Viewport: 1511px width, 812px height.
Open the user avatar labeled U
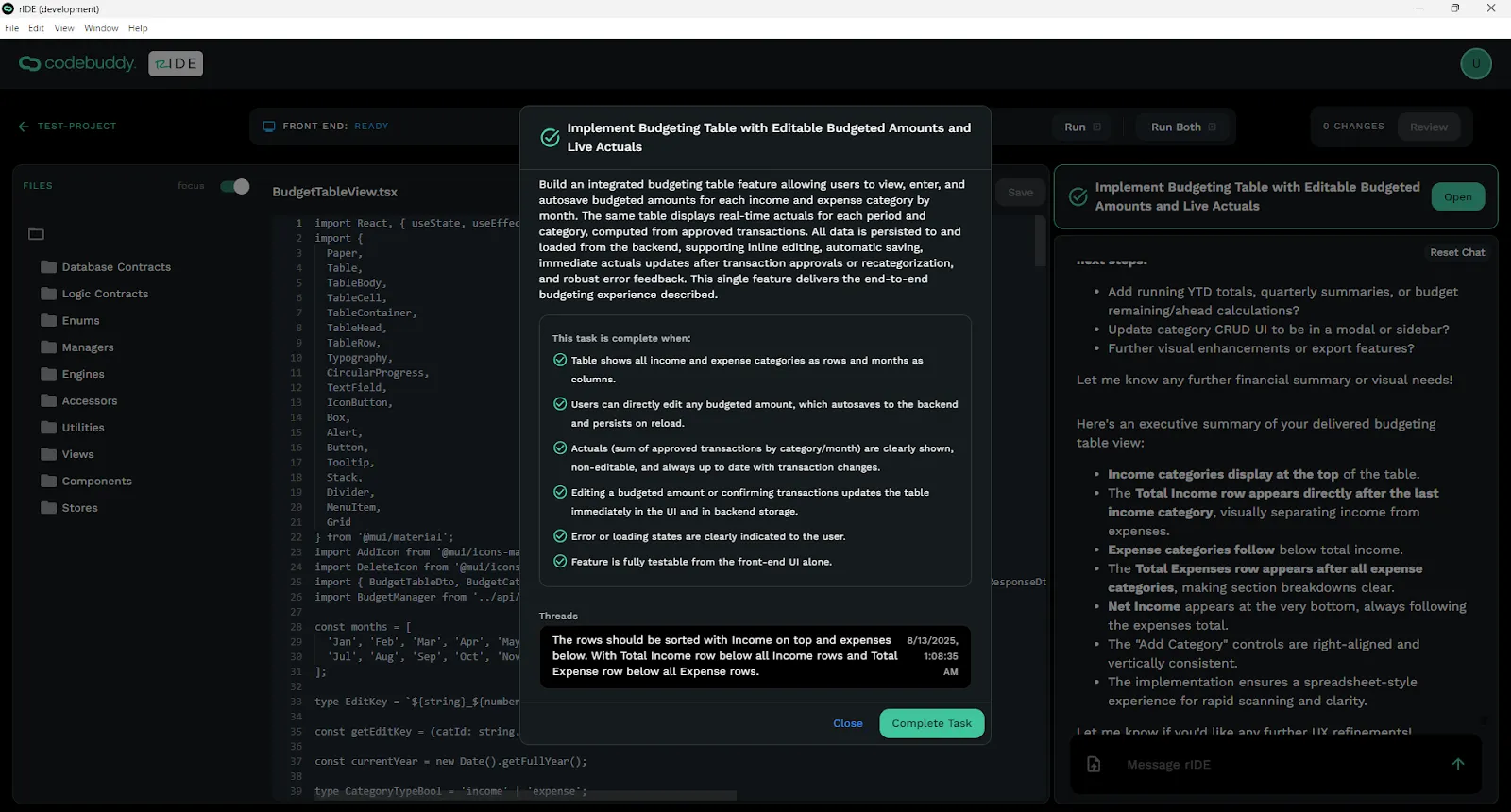(1476, 63)
